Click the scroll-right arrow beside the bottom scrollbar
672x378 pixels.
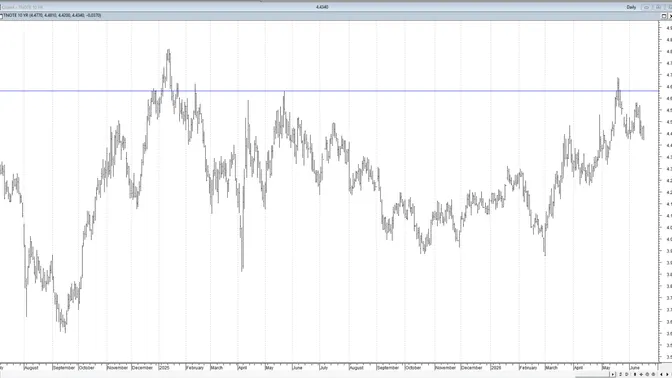(613, 374)
